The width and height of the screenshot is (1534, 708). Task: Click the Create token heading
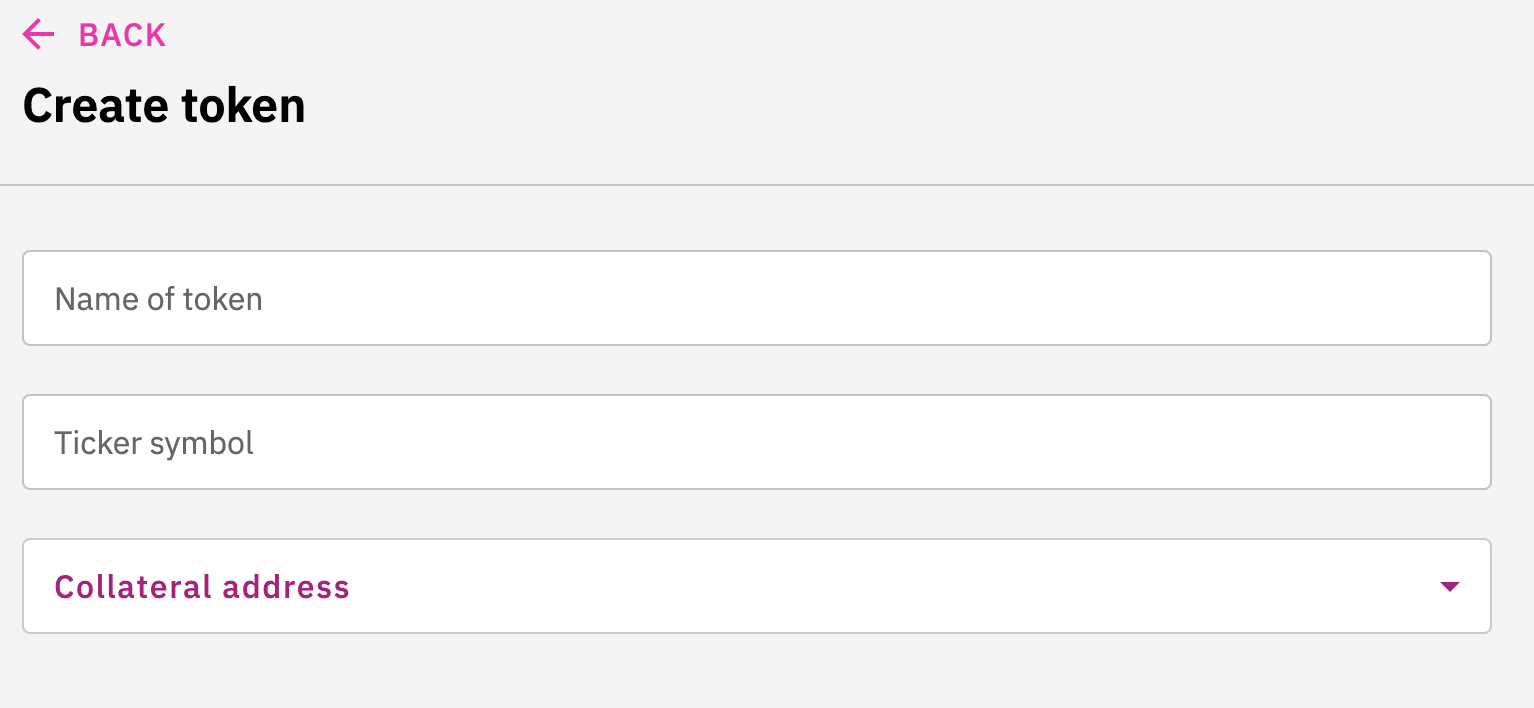coord(164,106)
